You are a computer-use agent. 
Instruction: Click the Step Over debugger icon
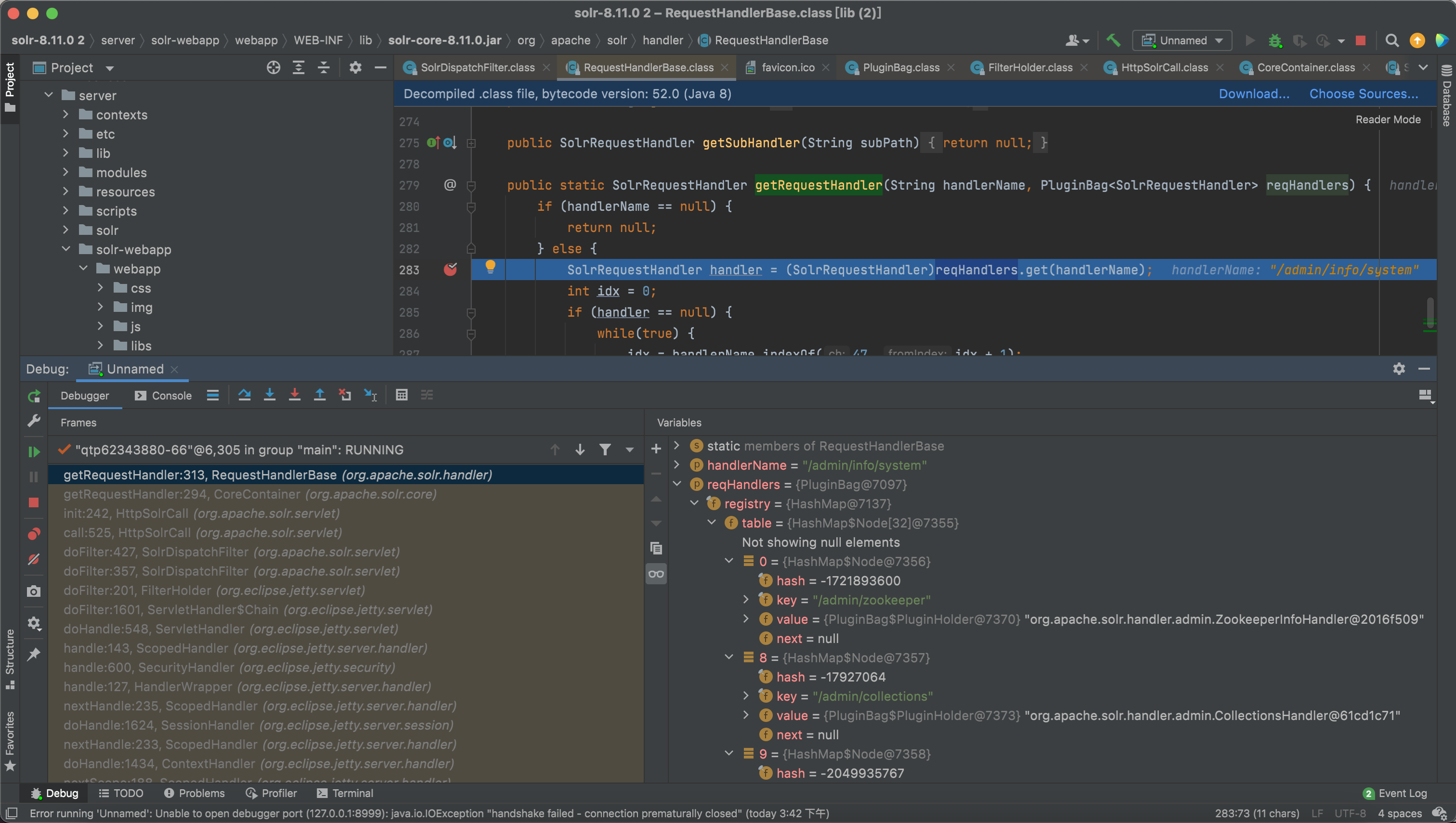244,395
